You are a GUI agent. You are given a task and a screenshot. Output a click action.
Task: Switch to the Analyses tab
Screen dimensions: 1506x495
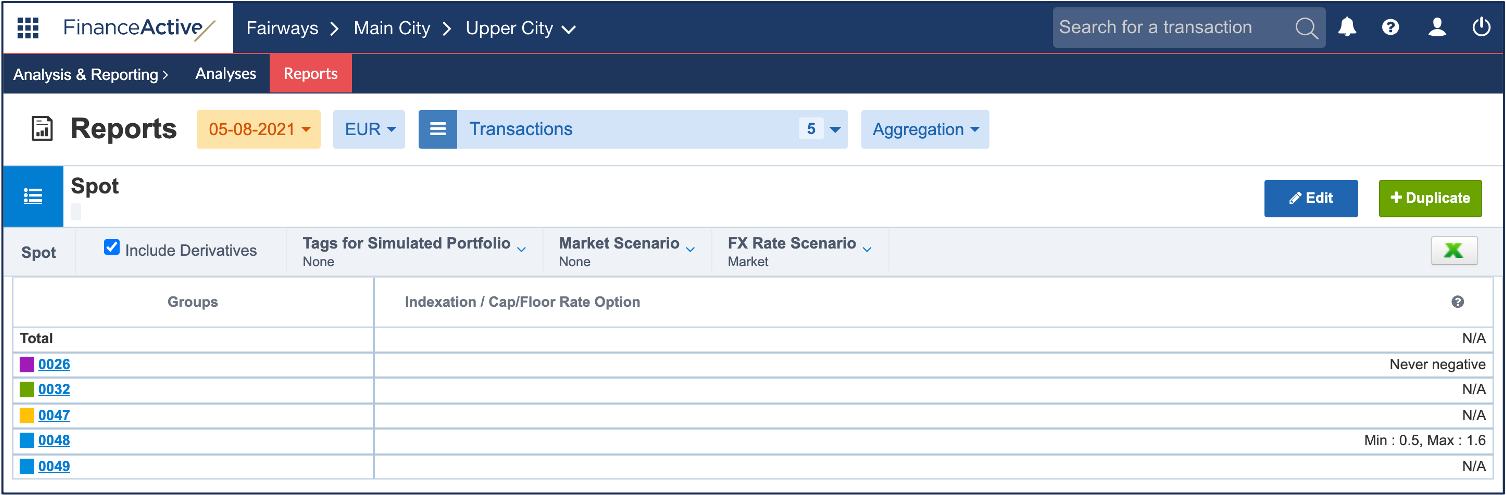226,74
